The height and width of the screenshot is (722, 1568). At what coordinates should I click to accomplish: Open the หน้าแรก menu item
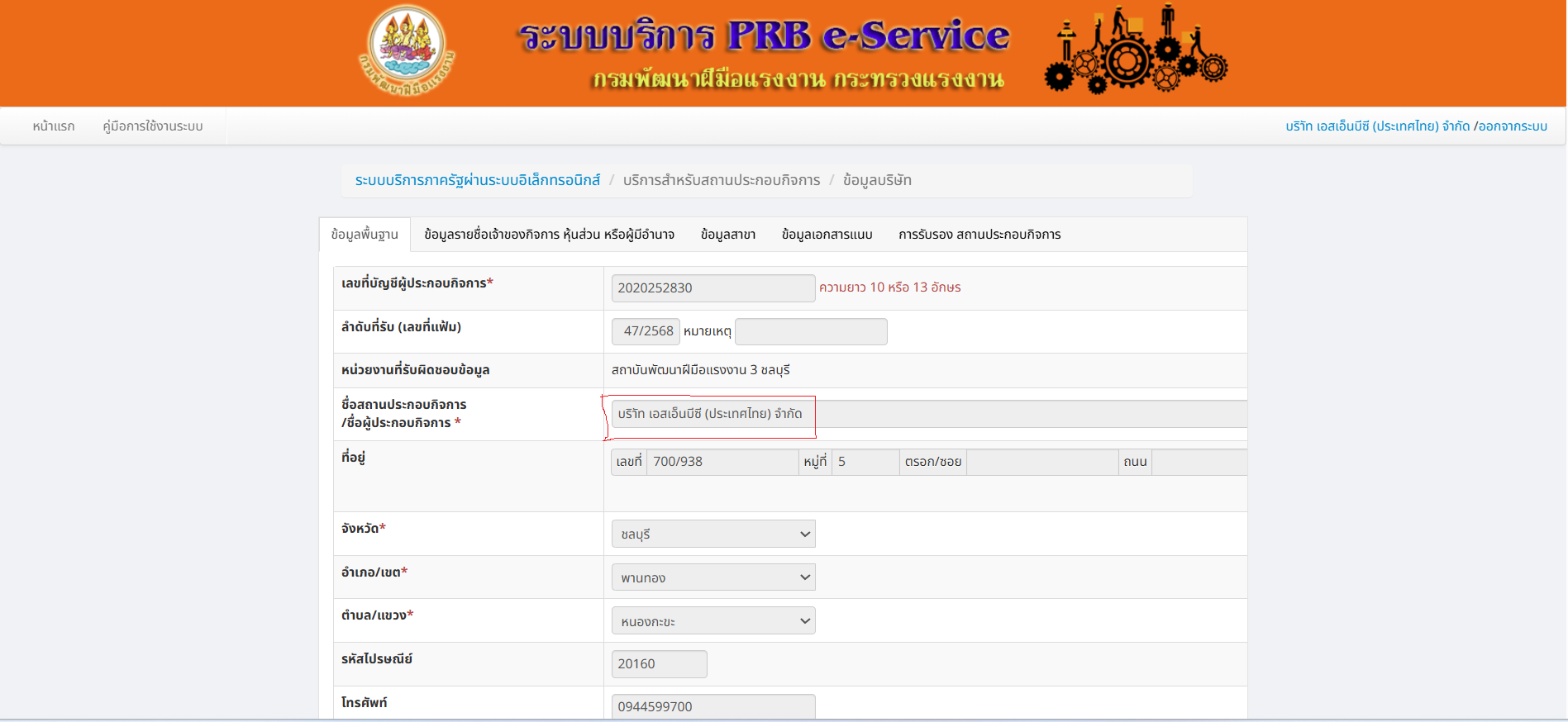[x=54, y=126]
